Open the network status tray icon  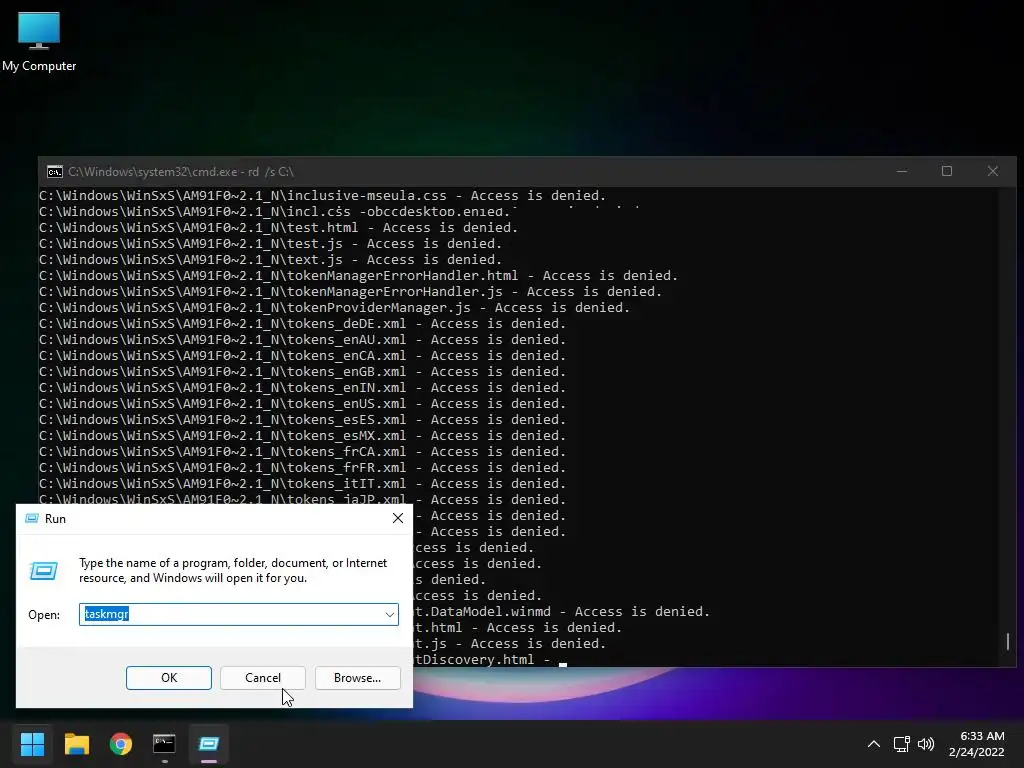point(901,744)
